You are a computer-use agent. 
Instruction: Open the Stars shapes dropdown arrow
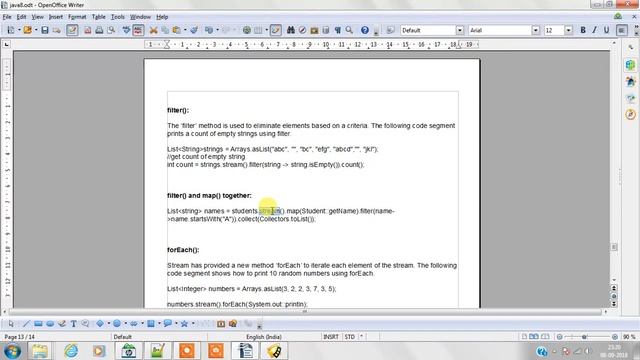[193, 324]
